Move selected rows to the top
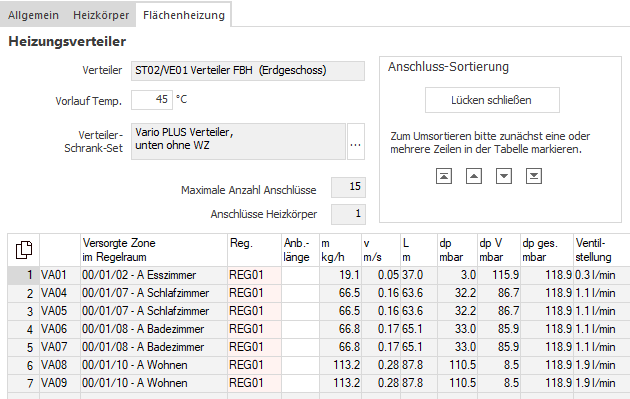The image size is (630, 399). [444, 176]
